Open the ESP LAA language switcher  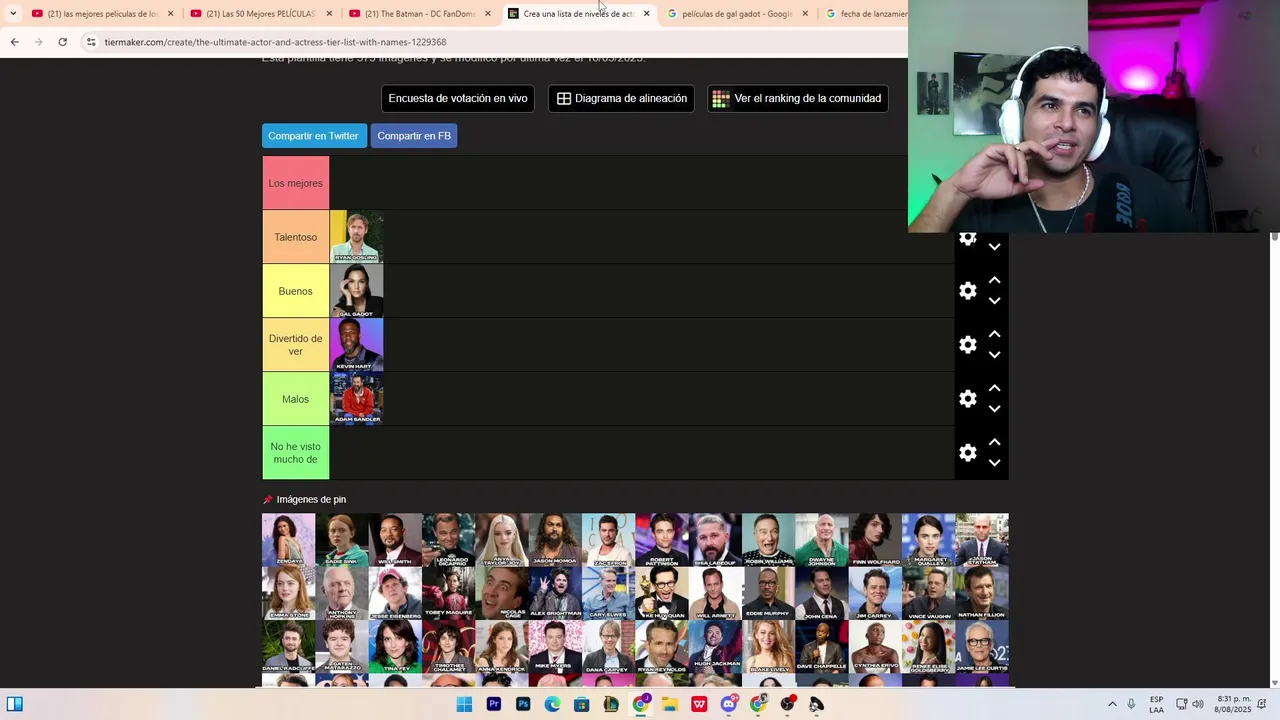(1156, 704)
